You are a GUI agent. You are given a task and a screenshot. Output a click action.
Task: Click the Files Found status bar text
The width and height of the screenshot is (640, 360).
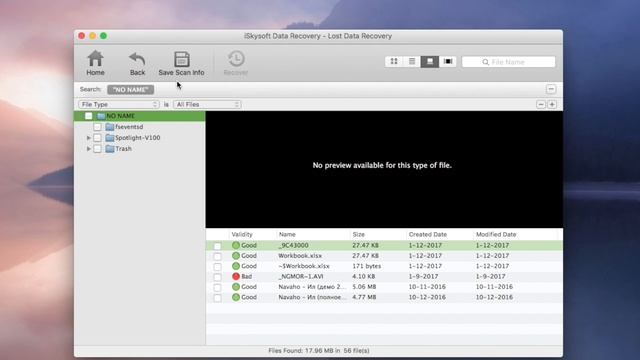(x=319, y=351)
